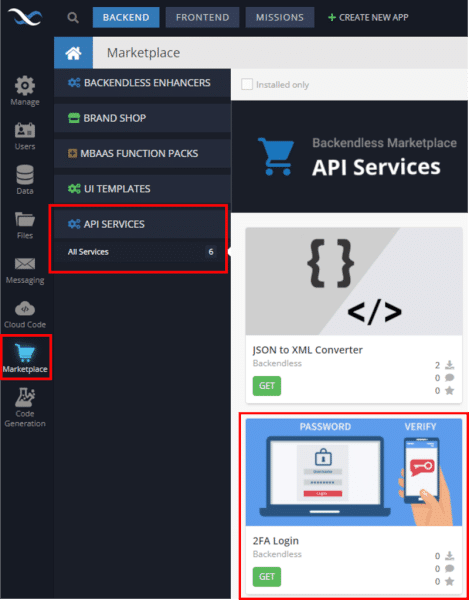This screenshot has width=469, height=600.
Task: Expand MBAAS Function Packs category
Action: click(142, 153)
